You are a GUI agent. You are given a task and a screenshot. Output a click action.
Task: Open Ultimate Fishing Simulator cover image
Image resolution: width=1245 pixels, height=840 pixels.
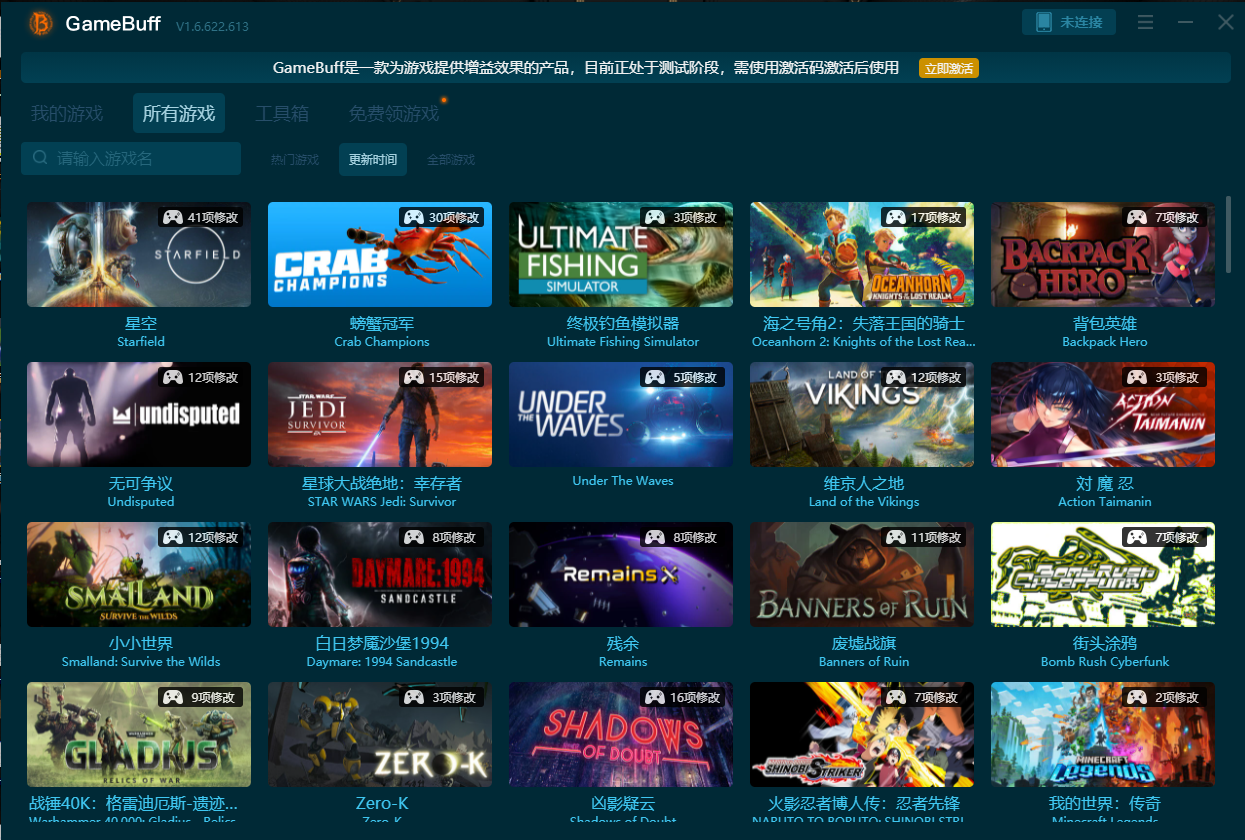[x=621, y=255]
